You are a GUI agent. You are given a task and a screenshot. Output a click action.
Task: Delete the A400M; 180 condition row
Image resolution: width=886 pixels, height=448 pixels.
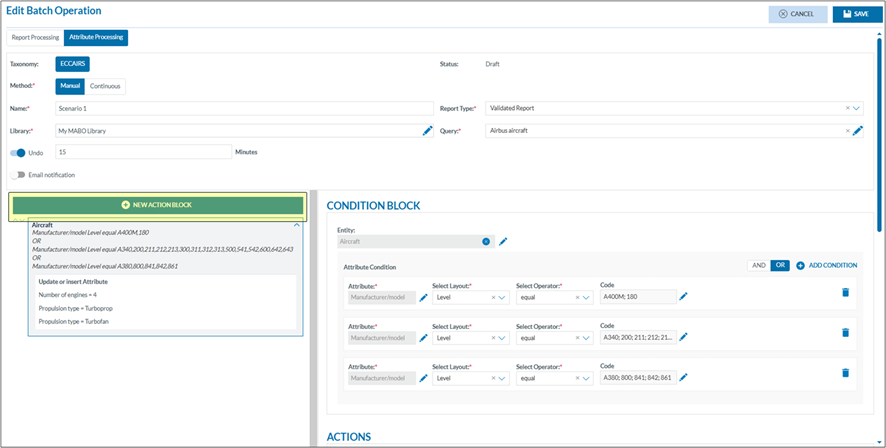[x=845, y=292]
